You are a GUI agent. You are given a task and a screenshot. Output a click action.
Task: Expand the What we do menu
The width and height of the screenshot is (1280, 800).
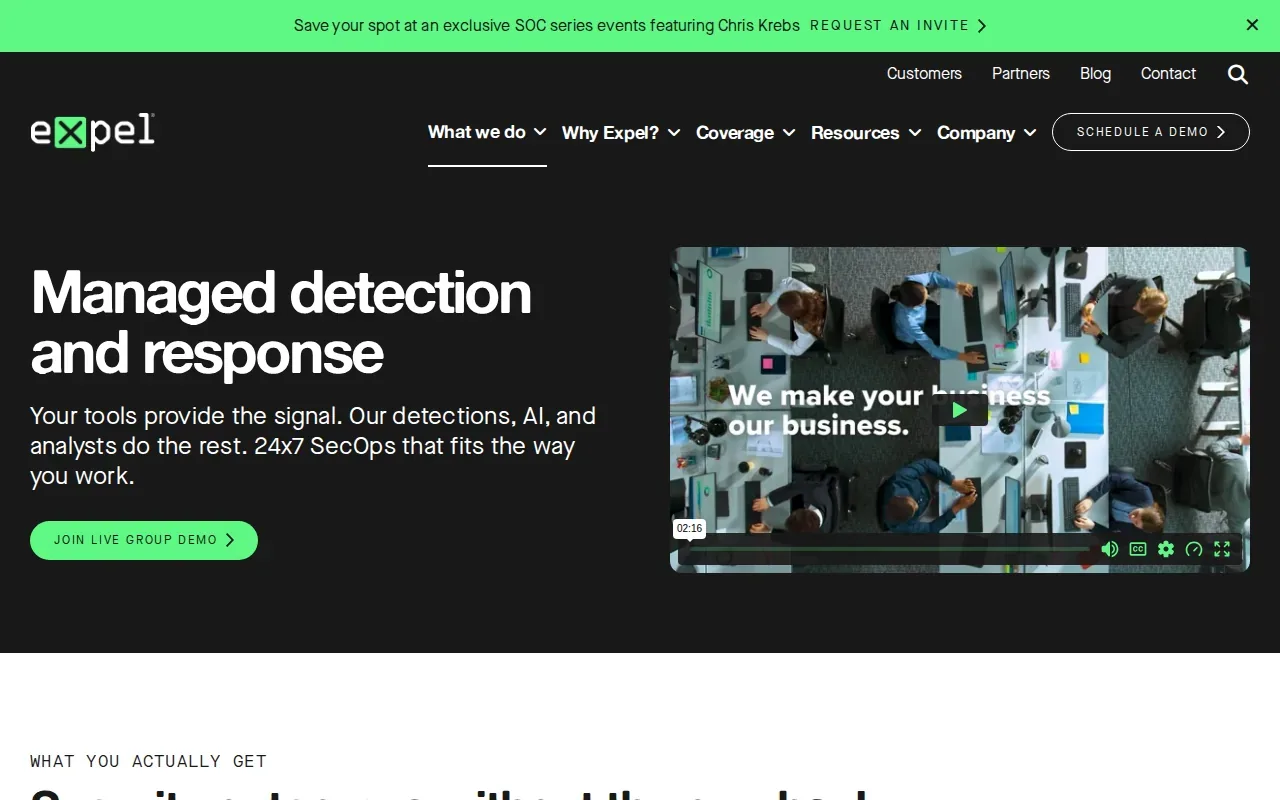click(487, 132)
